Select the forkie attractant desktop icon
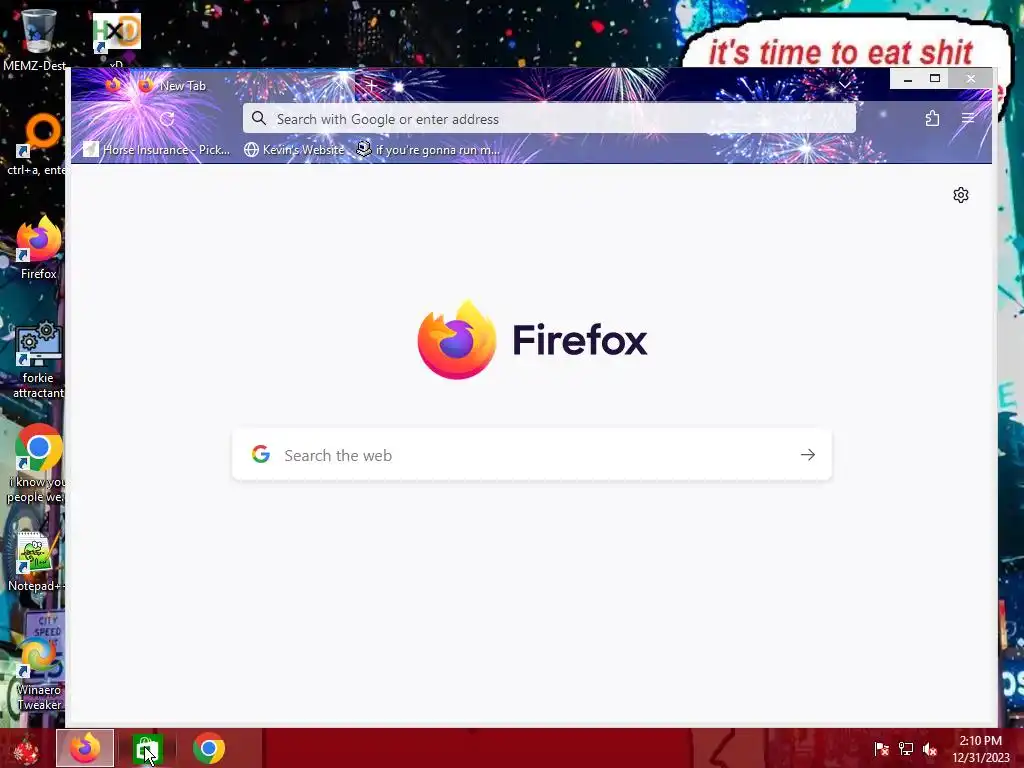Viewport: 1024px width, 768px height. coord(39,360)
